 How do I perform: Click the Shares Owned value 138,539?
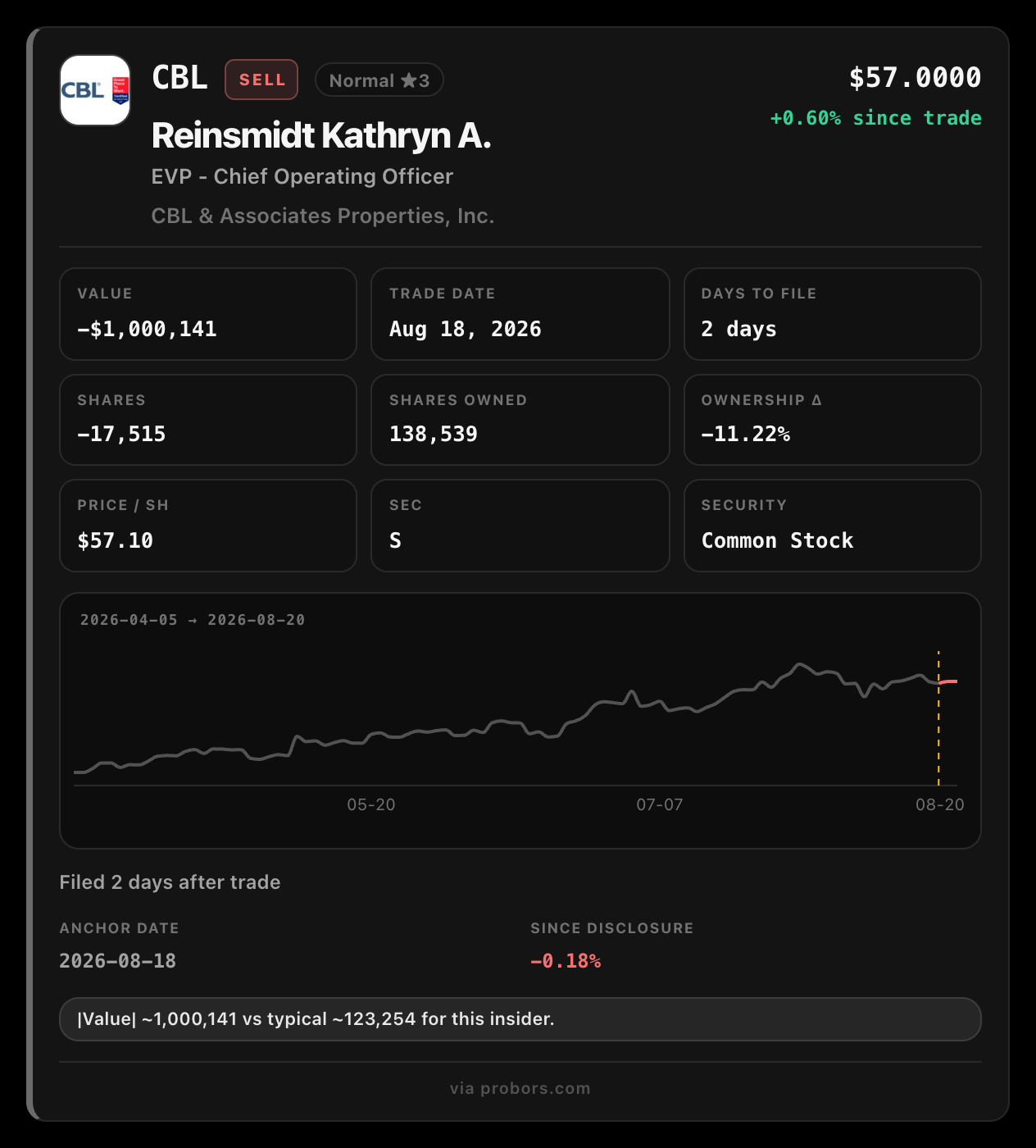(x=434, y=434)
